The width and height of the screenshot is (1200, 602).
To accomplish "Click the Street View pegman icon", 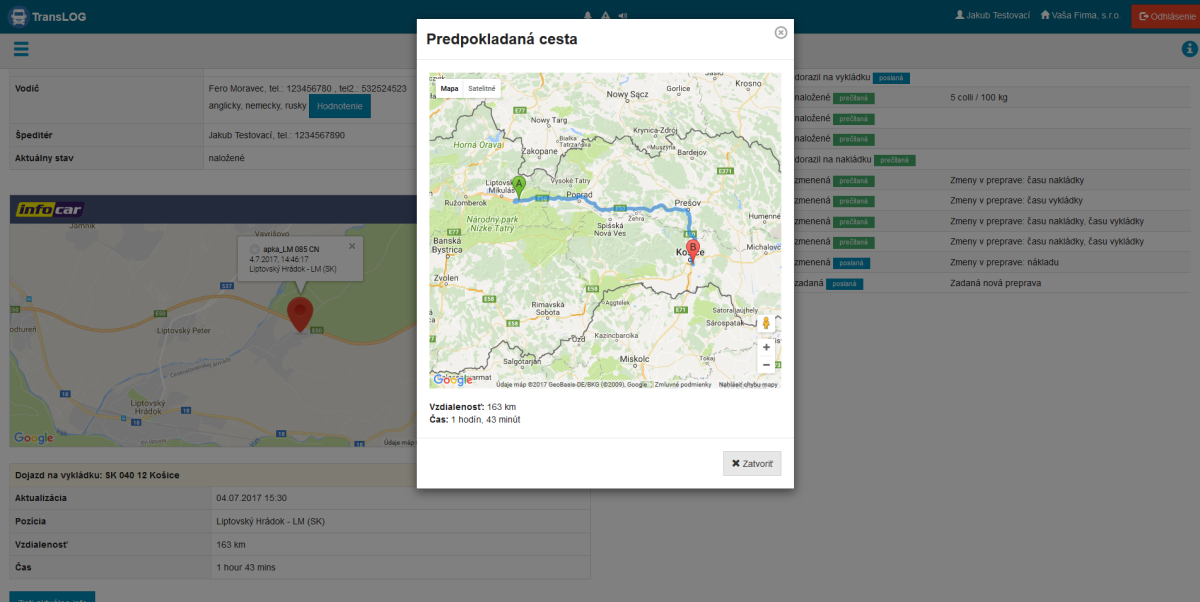I will pyautogui.click(x=766, y=323).
